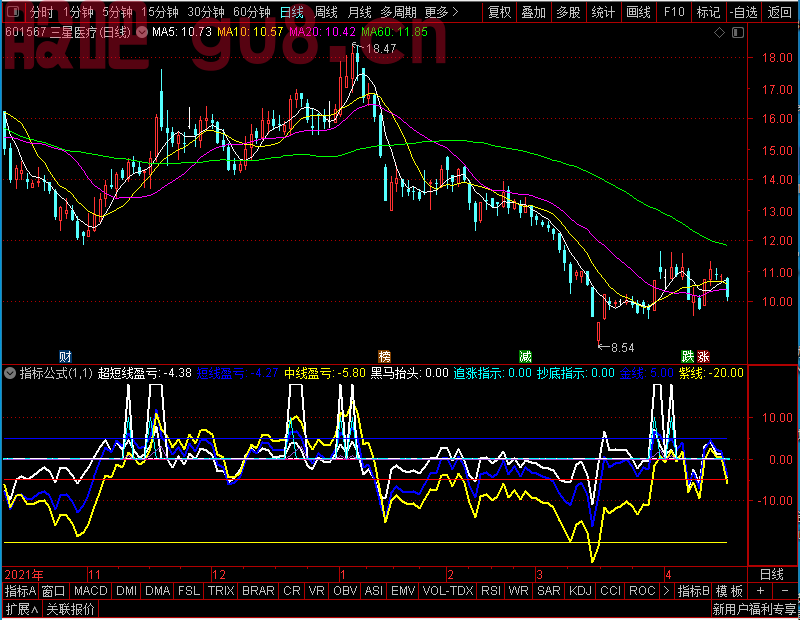
Task: Select the DMA indicator
Action: pos(158,591)
